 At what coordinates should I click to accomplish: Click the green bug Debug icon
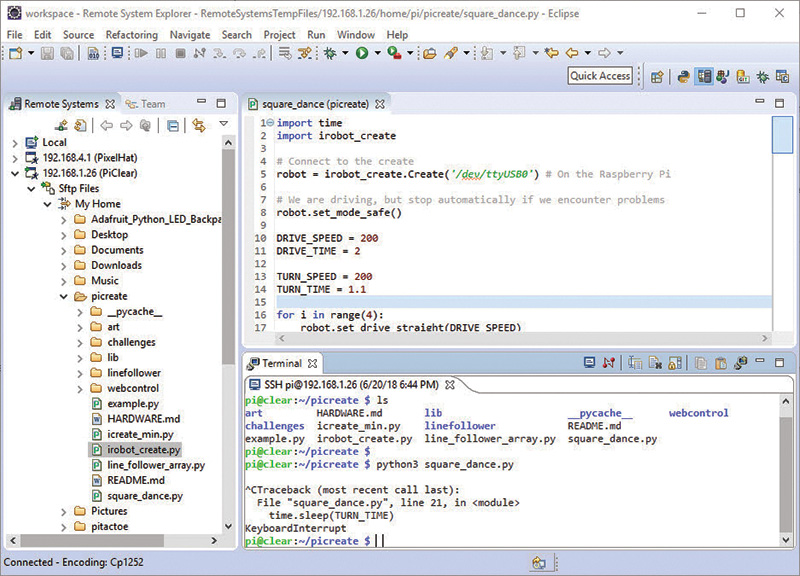pyautogui.click(x=330, y=53)
